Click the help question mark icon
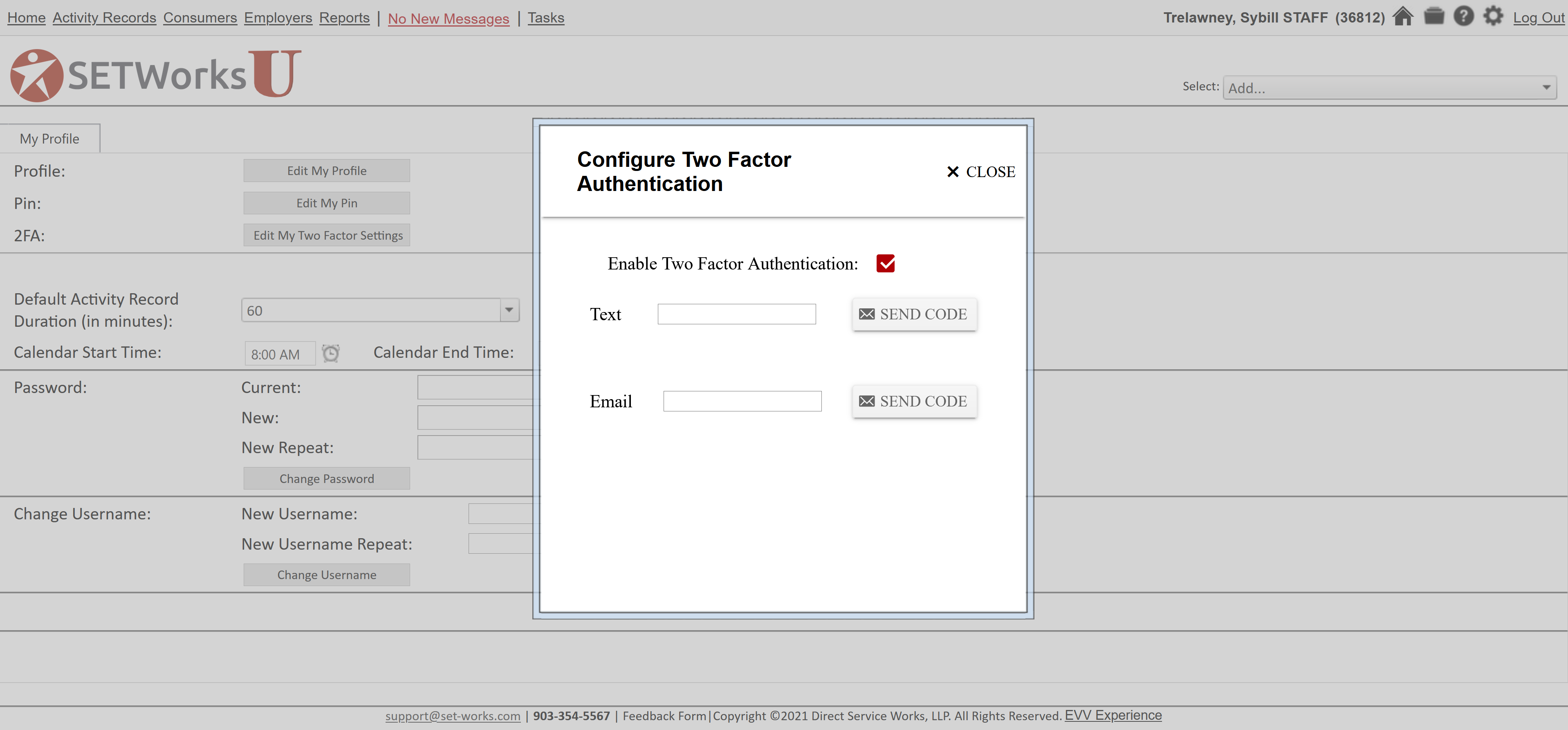 [x=1463, y=16]
